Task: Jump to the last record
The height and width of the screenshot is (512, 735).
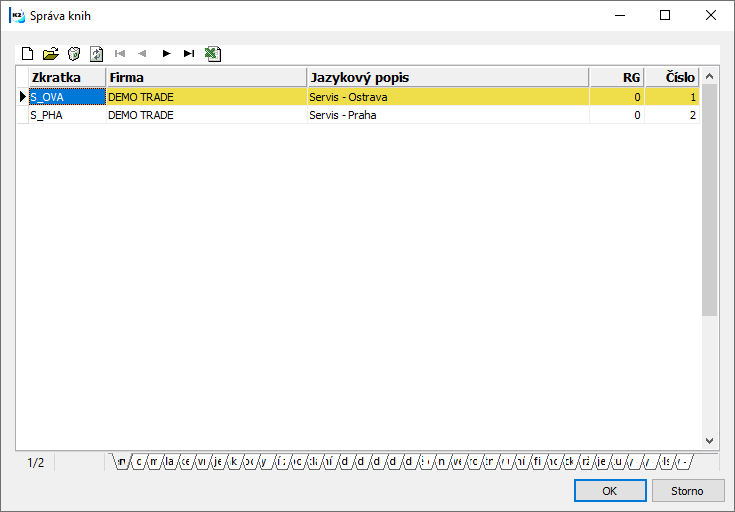Action: [189, 53]
